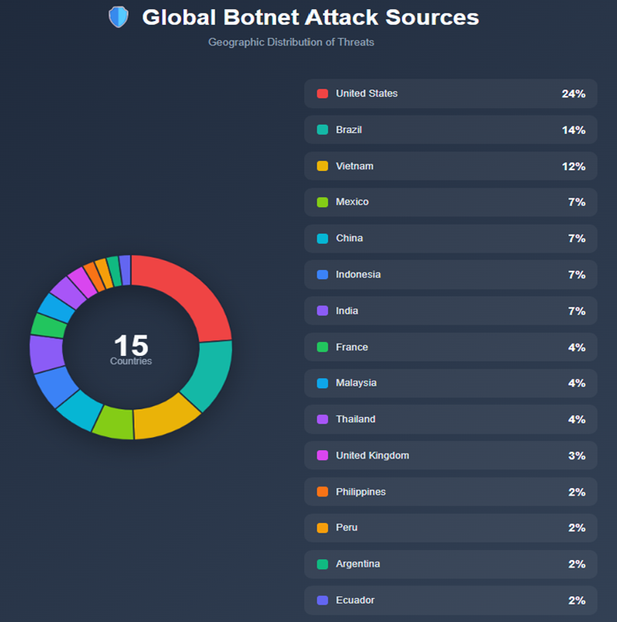
Task: Select the United Kingdom magenta swatch
Action: point(322,455)
